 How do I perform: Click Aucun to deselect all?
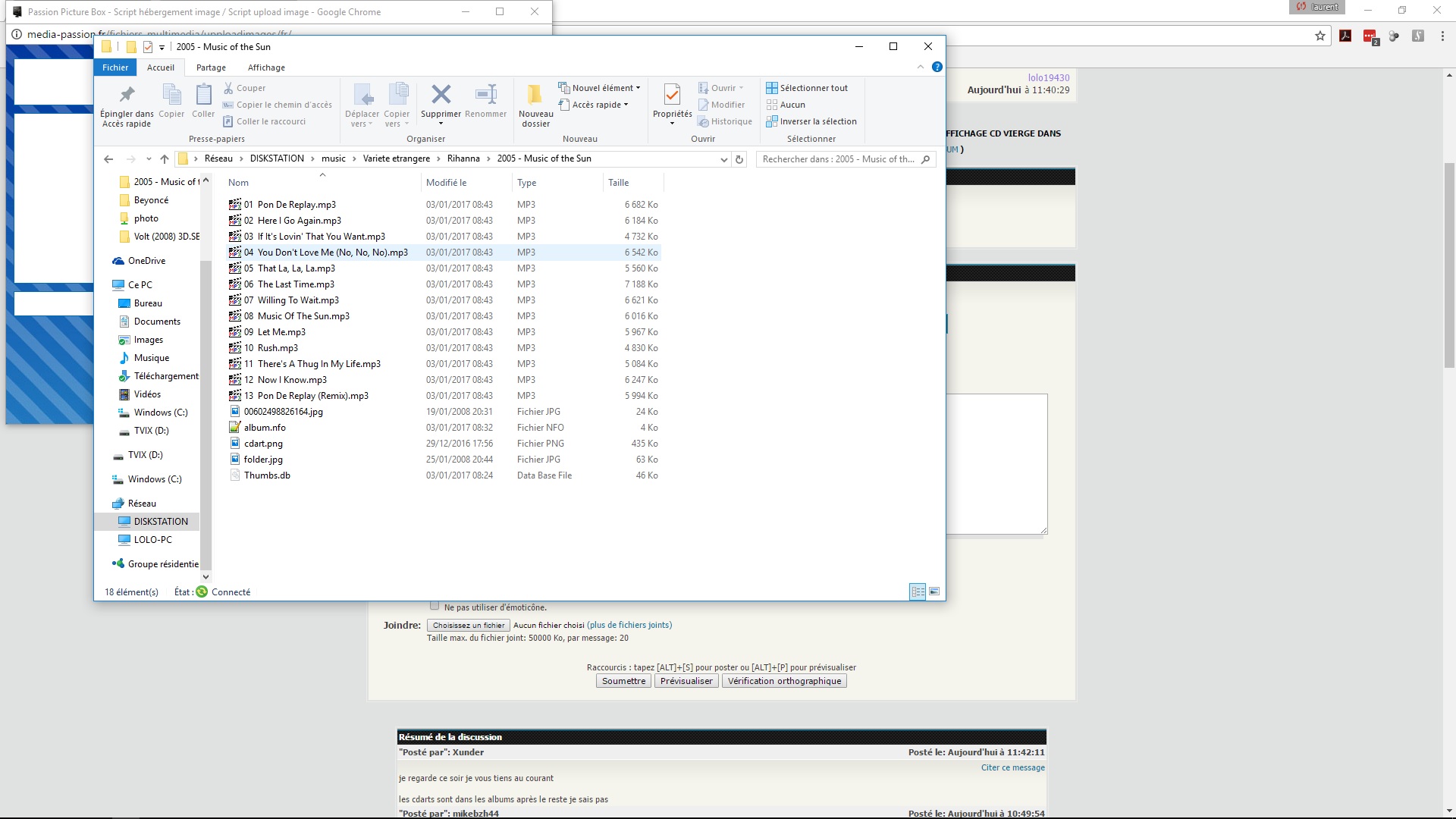[786, 105]
